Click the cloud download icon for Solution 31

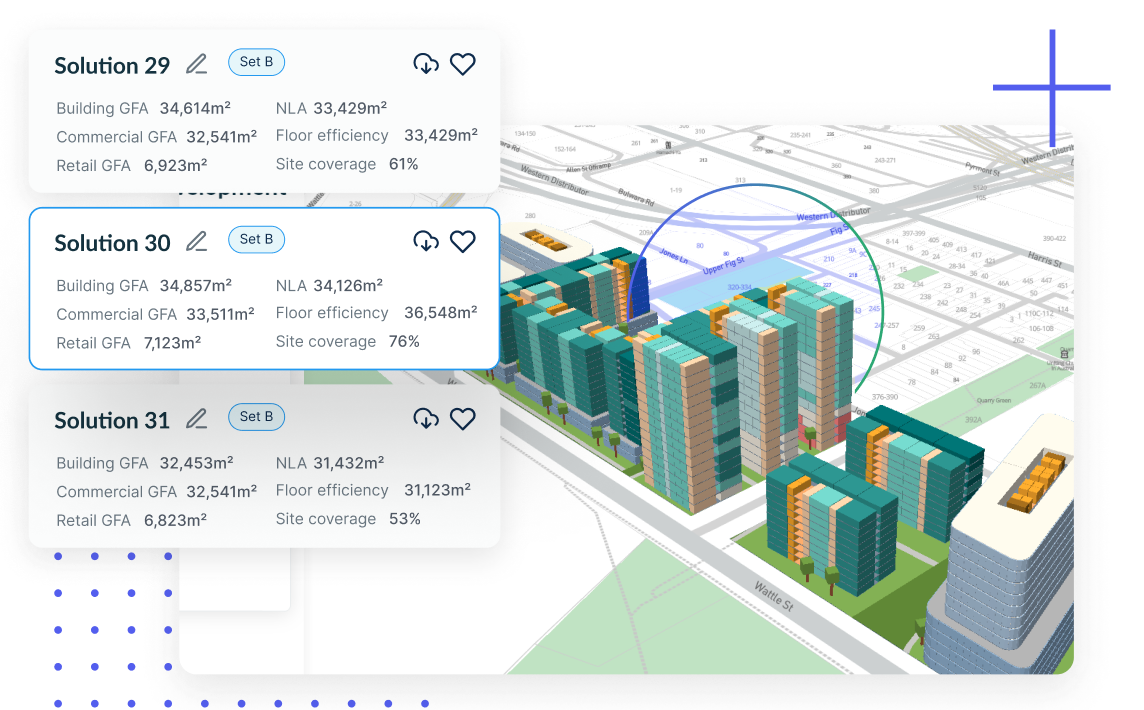426,419
